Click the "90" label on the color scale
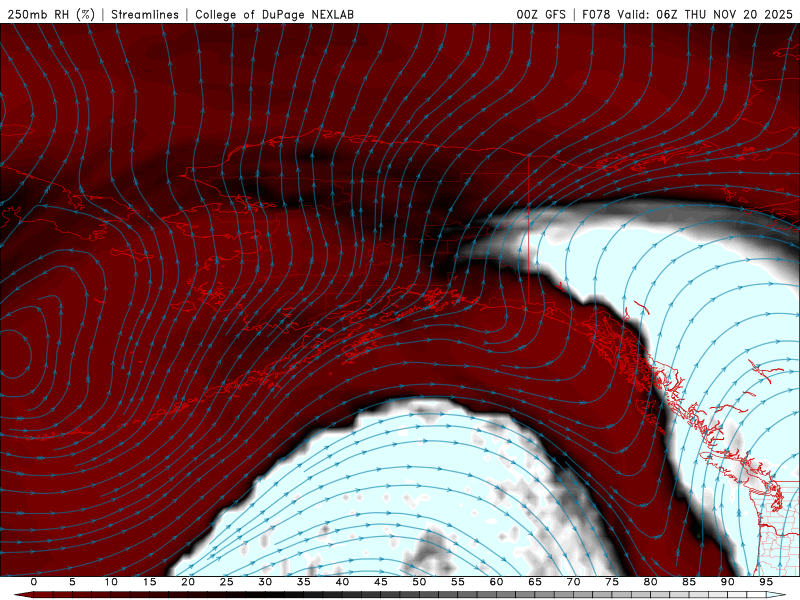This screenshot has width=800, height=600. tap(727, 582)
